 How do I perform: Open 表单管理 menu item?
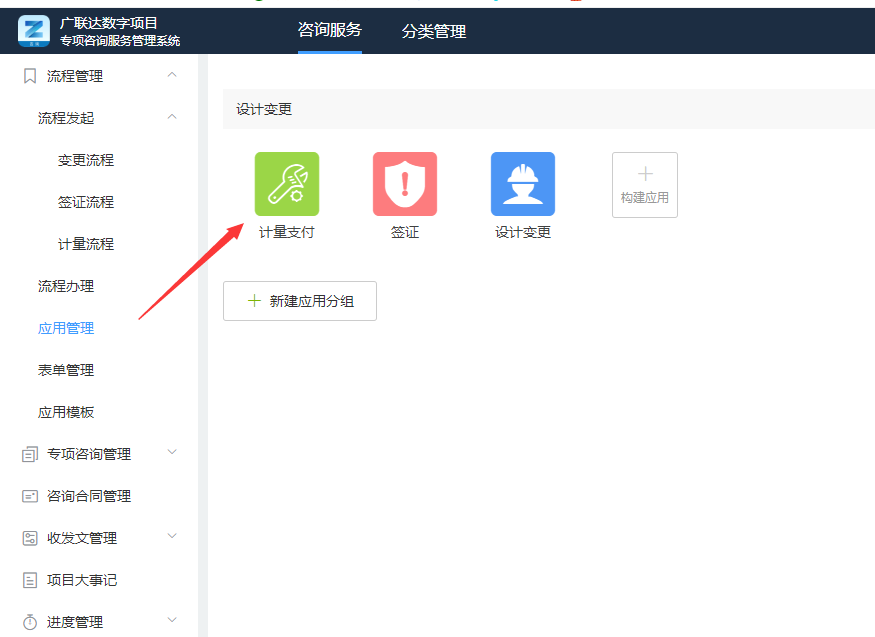point(66,370)
